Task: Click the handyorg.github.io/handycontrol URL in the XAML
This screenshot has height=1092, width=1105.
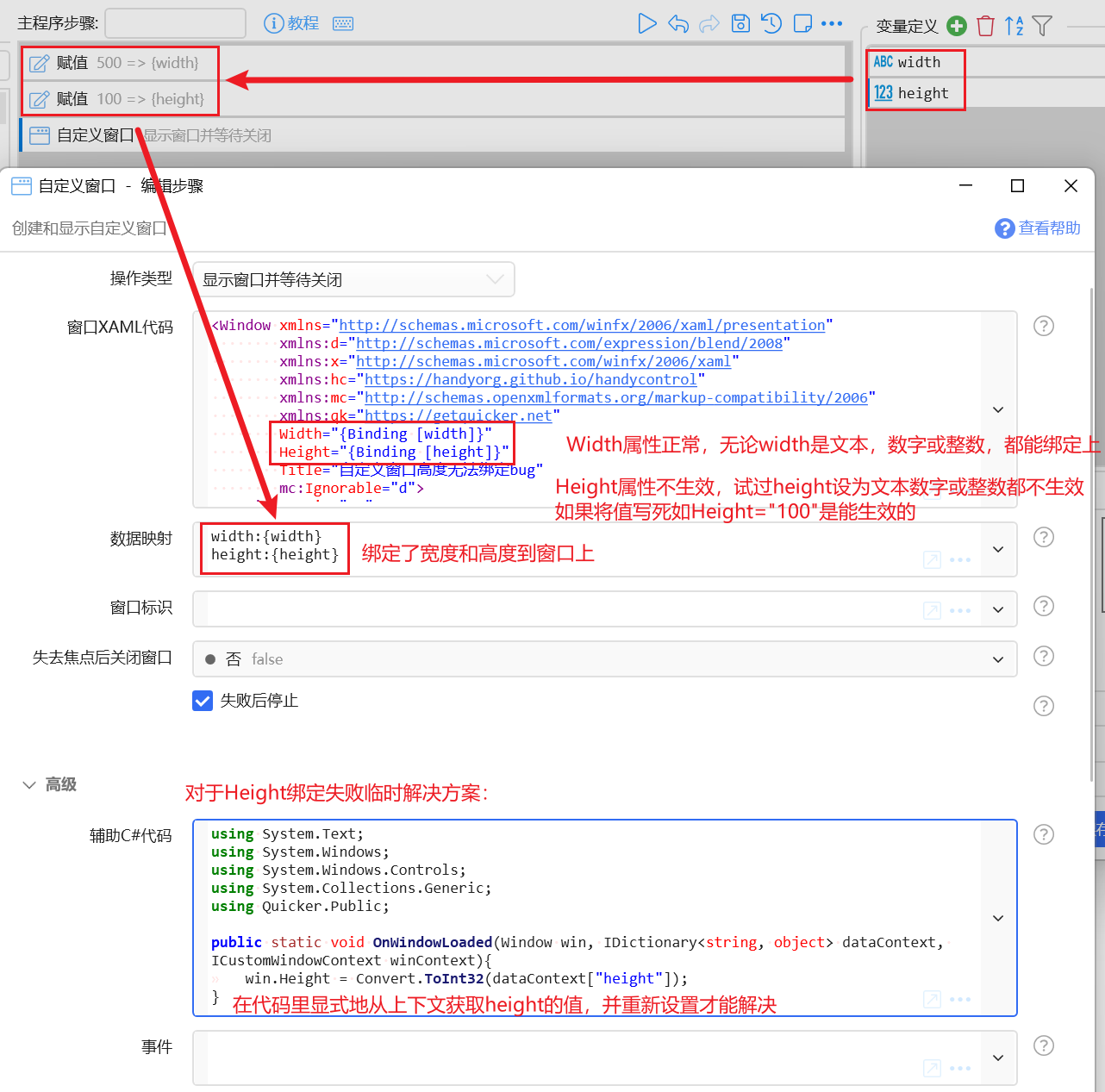Action: pos(530,379)
